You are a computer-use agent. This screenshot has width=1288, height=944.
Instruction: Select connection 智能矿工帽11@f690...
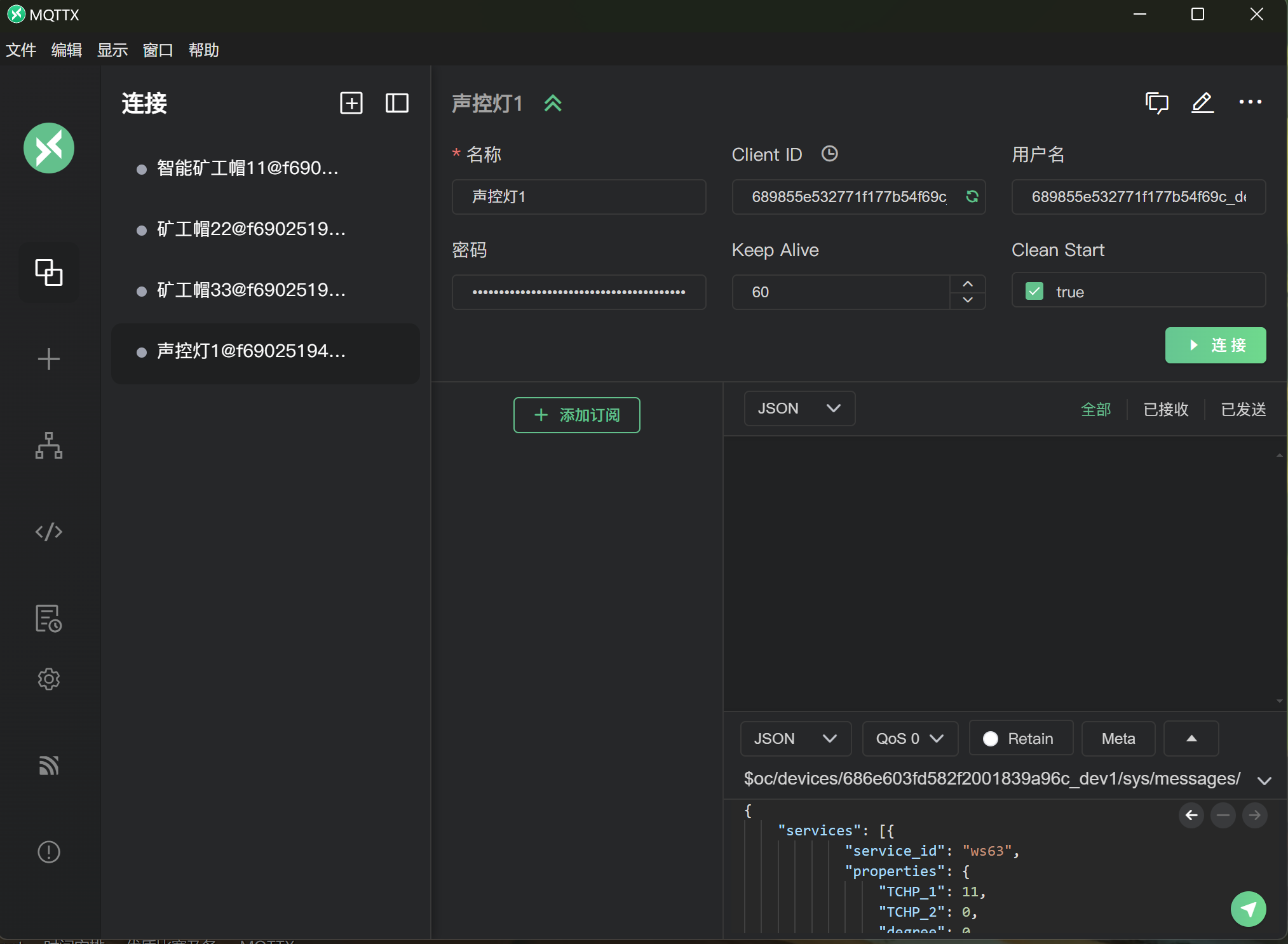tap(266, 168)
